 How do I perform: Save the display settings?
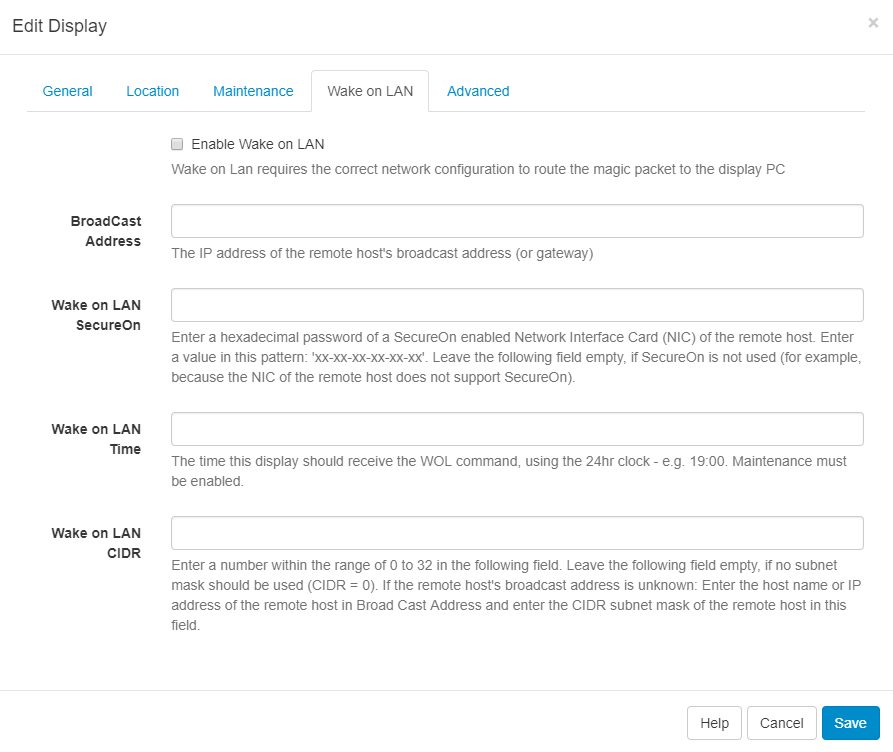(x=850, y=723)
